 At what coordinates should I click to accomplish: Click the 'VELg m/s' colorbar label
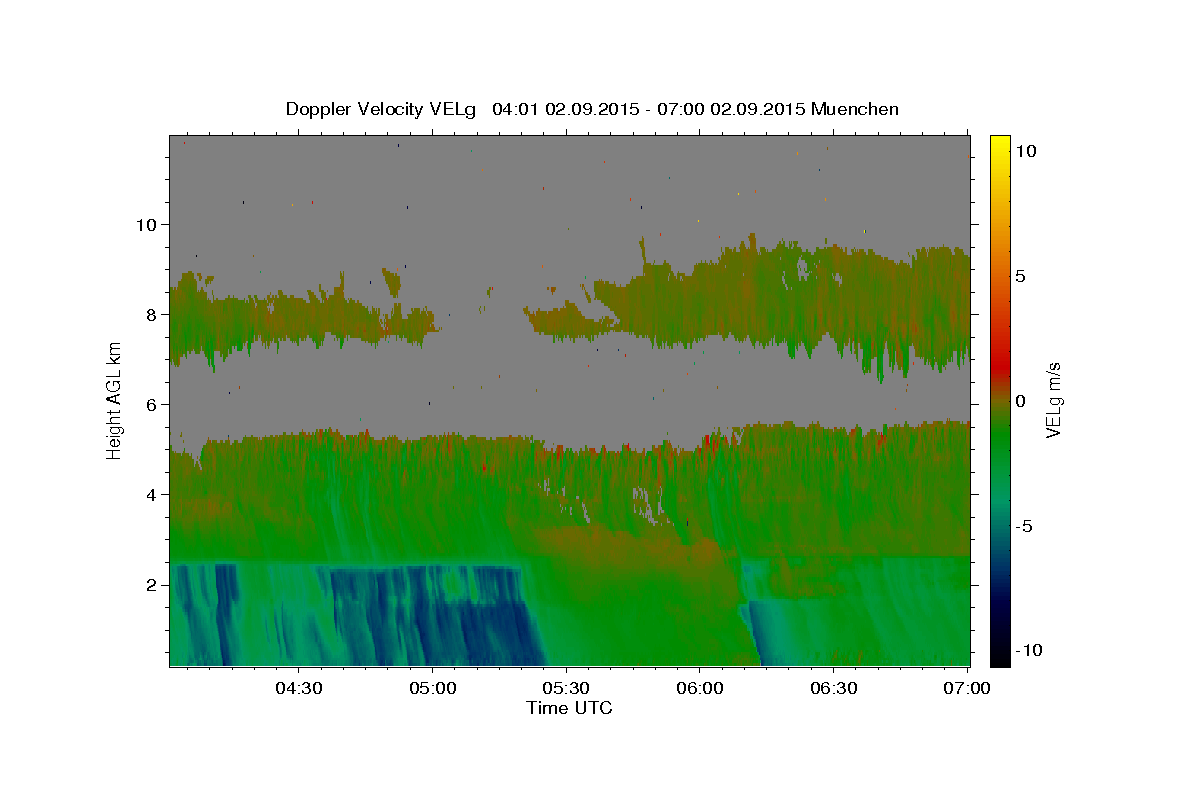[1053, 400]
